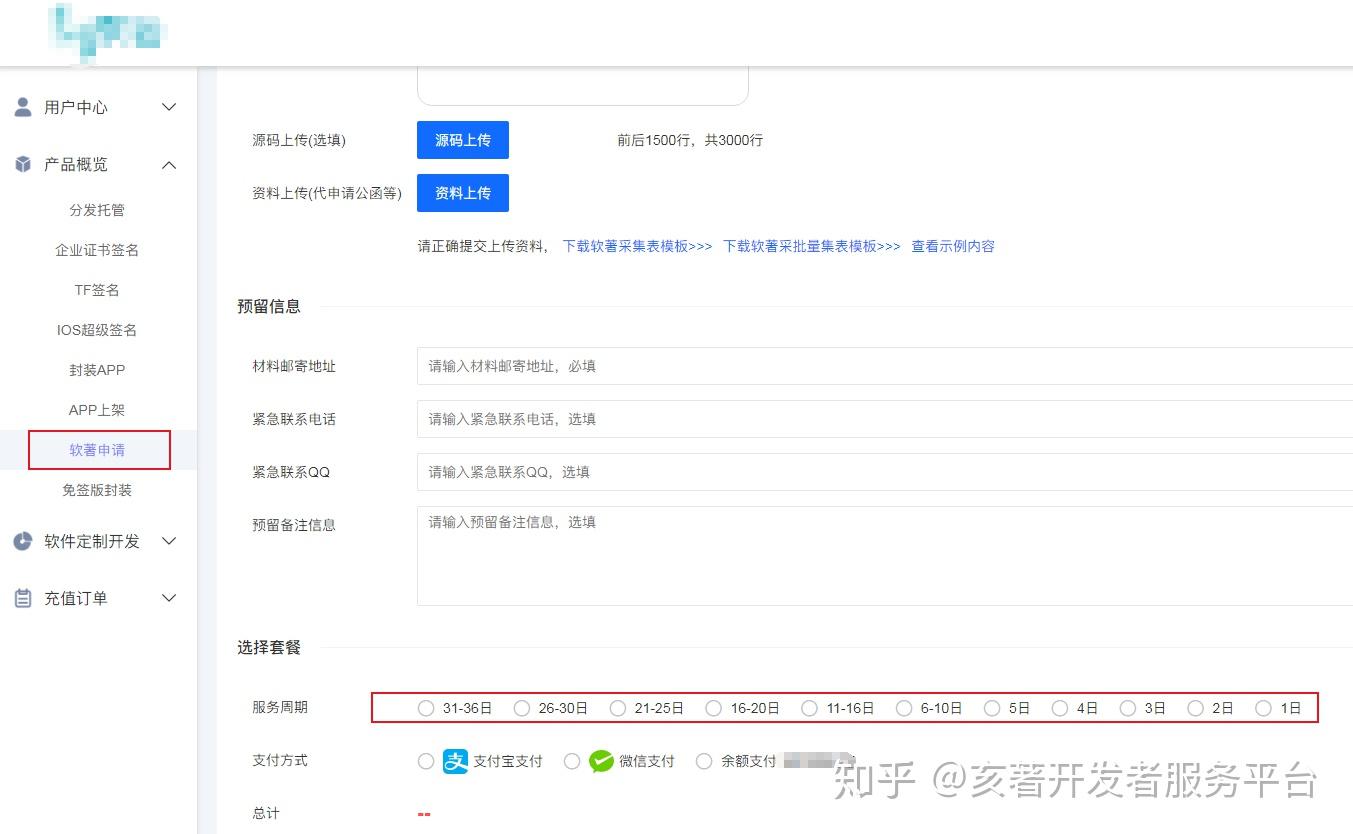Select the 4日 service period
The image size is (1353, 834).
[x=1060, y=708]
